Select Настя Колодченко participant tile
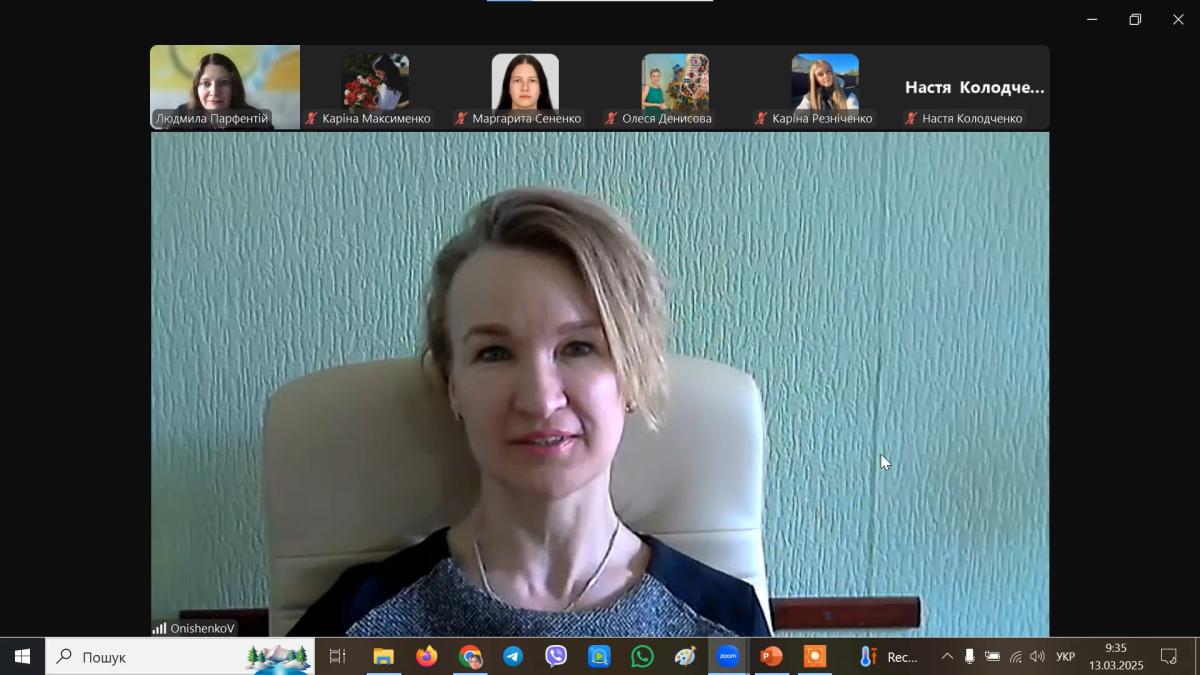 click(975, 87)
